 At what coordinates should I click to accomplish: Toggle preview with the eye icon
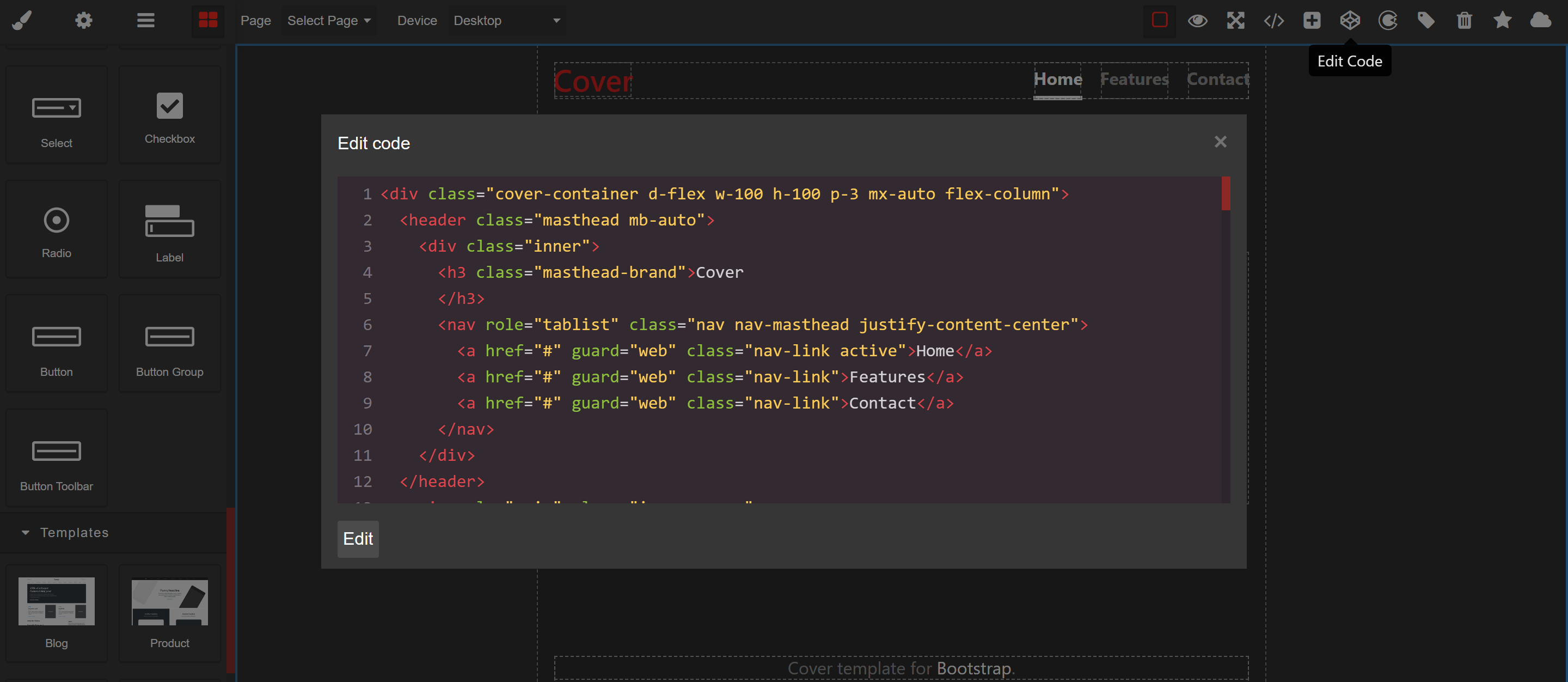(x=1197, y=21)
